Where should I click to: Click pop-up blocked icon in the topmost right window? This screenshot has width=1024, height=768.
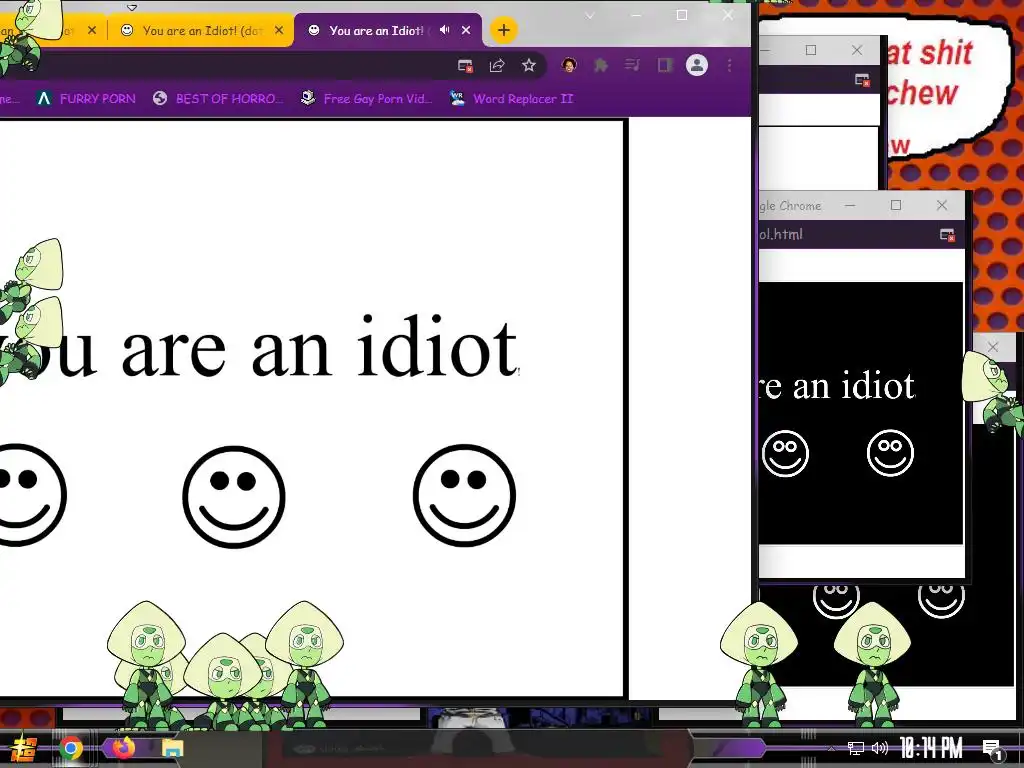[x=862, y=80]
